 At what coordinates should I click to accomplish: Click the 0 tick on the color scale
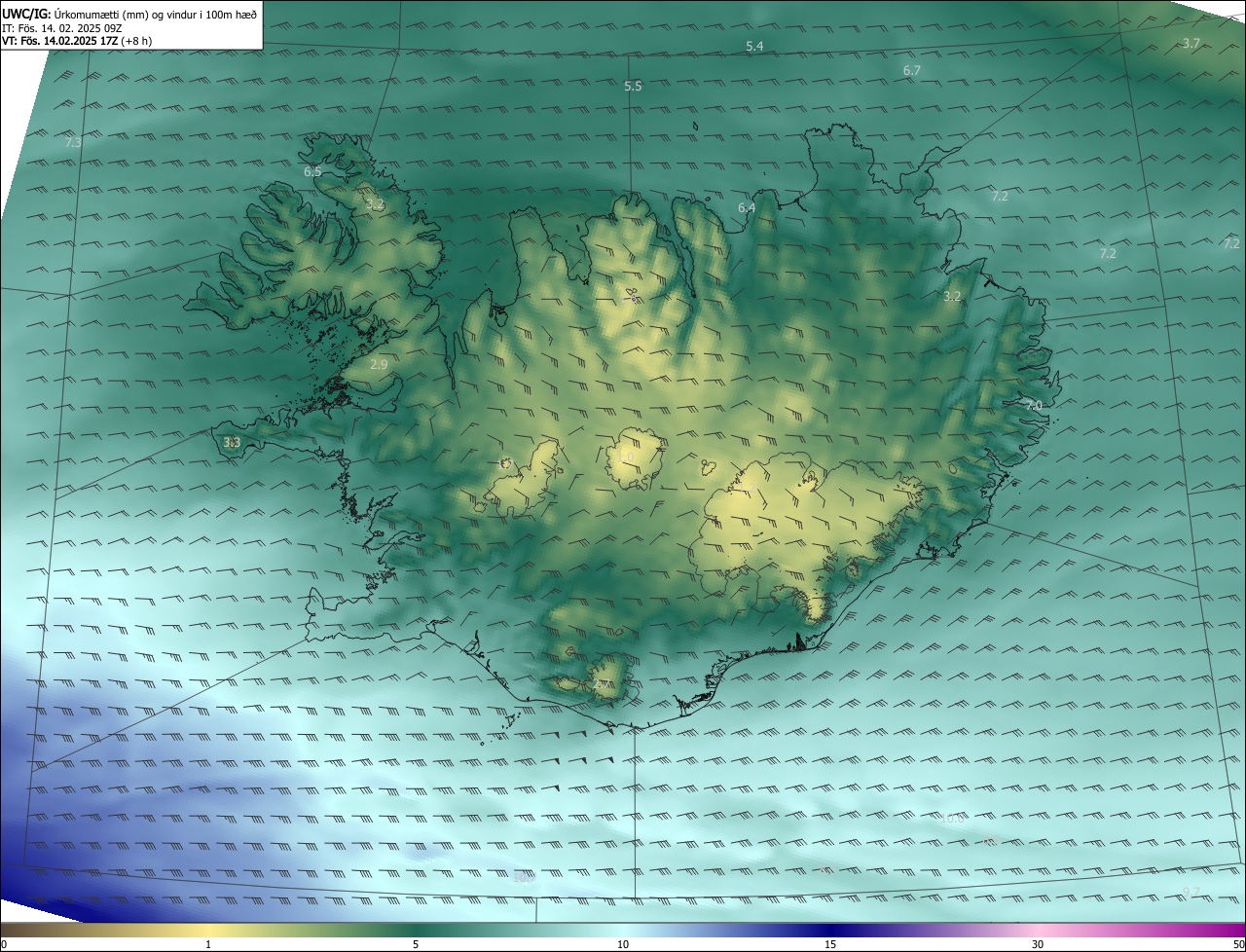pos(4,944)
